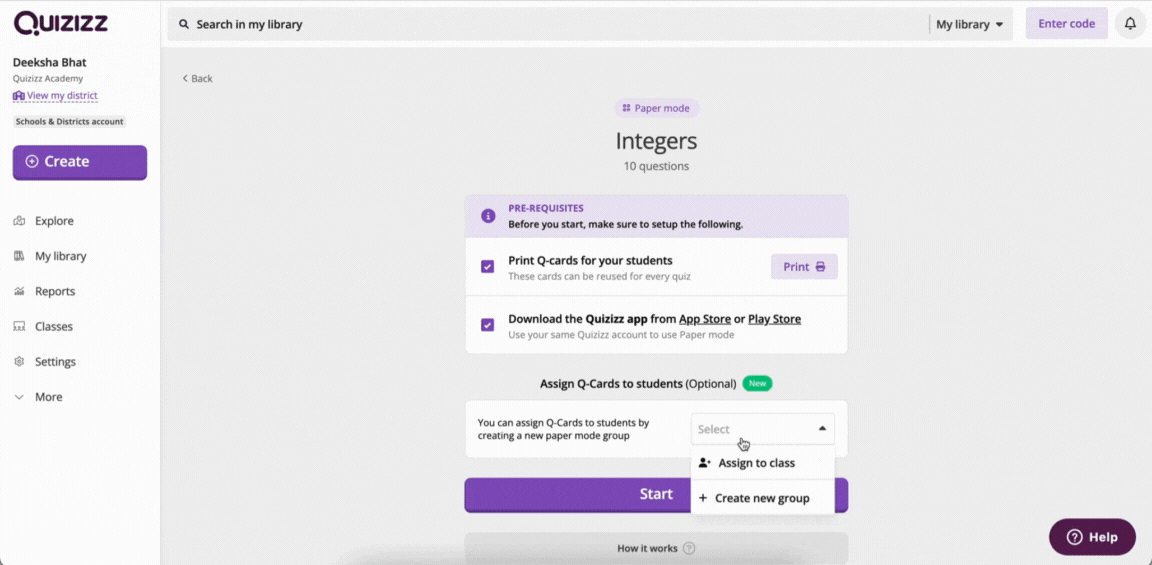Click the Explore sidebar icon

tap(20, 221)
